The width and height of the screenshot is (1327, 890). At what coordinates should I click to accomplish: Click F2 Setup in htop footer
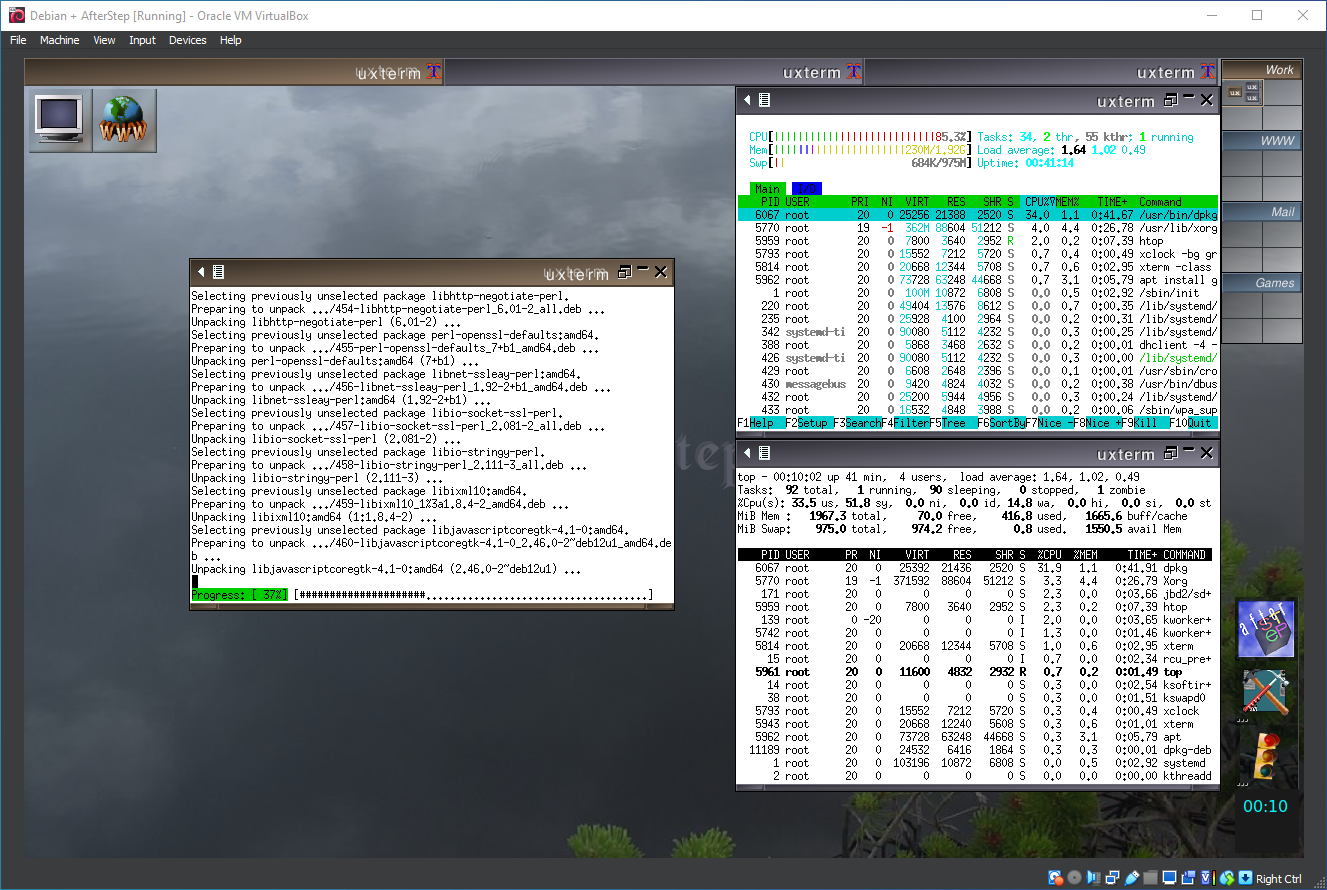[810, 423]
